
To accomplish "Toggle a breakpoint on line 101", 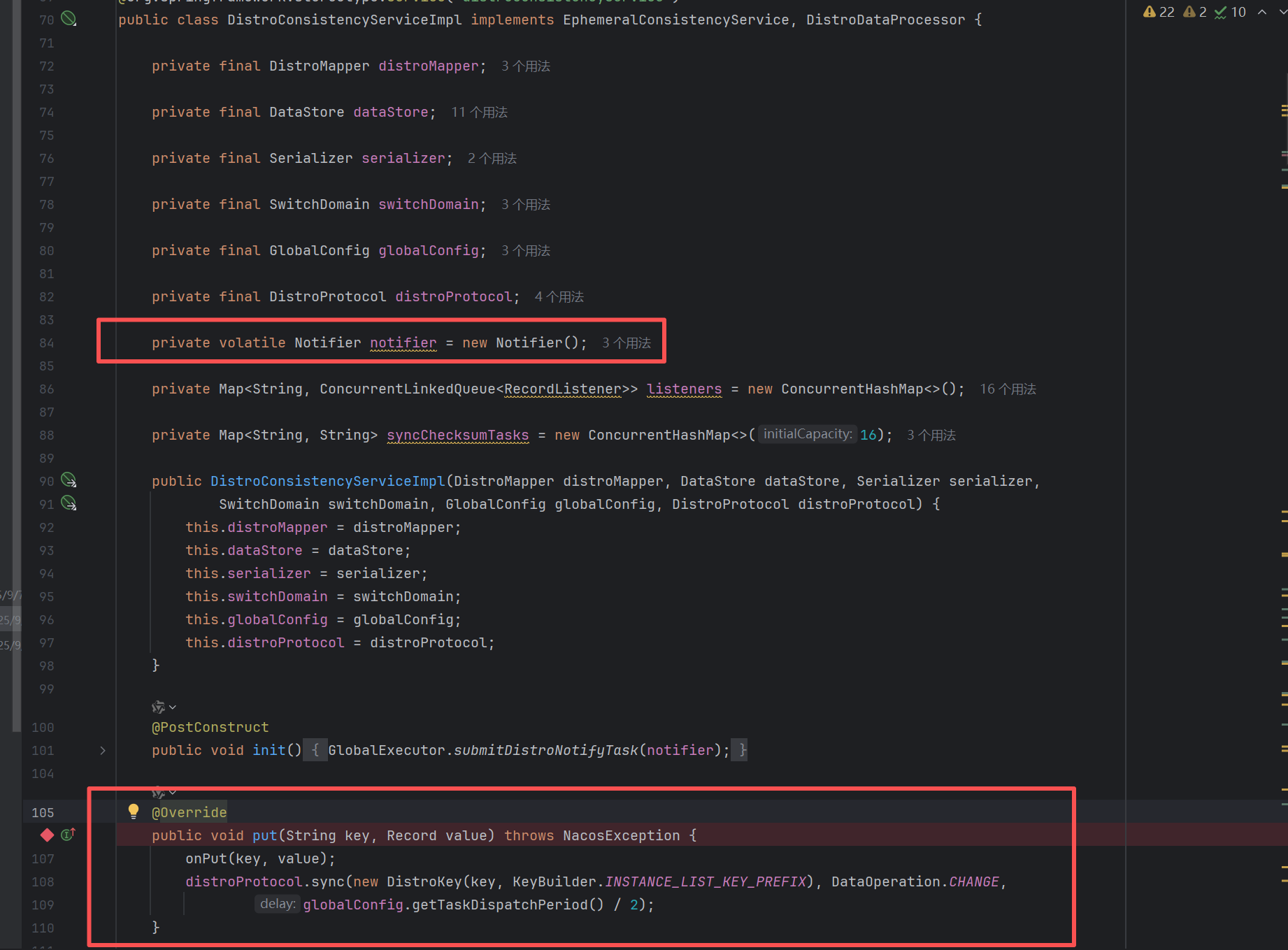I will 43,750.
